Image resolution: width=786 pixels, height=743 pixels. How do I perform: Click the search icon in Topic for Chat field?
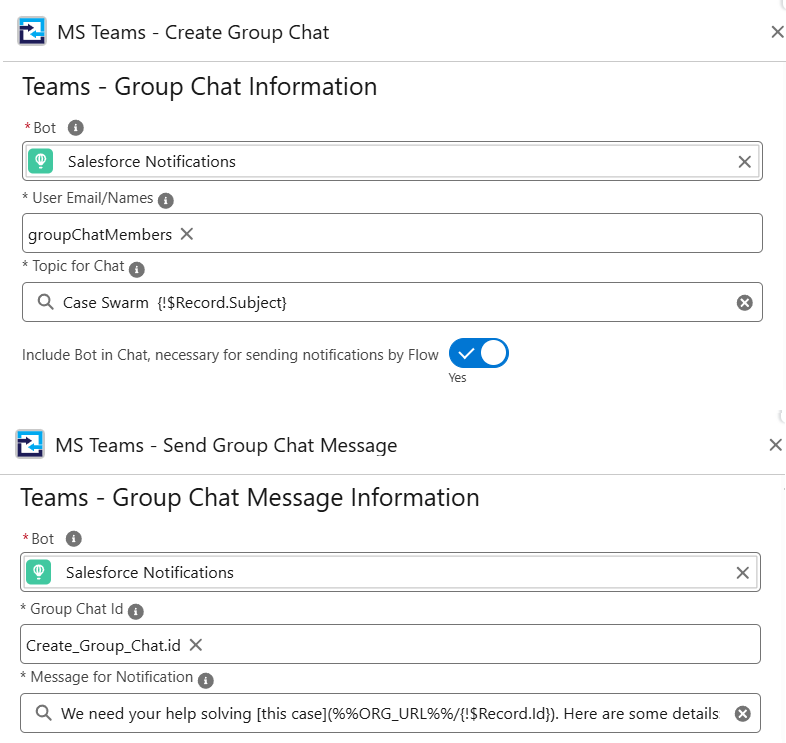pos(46,302)
